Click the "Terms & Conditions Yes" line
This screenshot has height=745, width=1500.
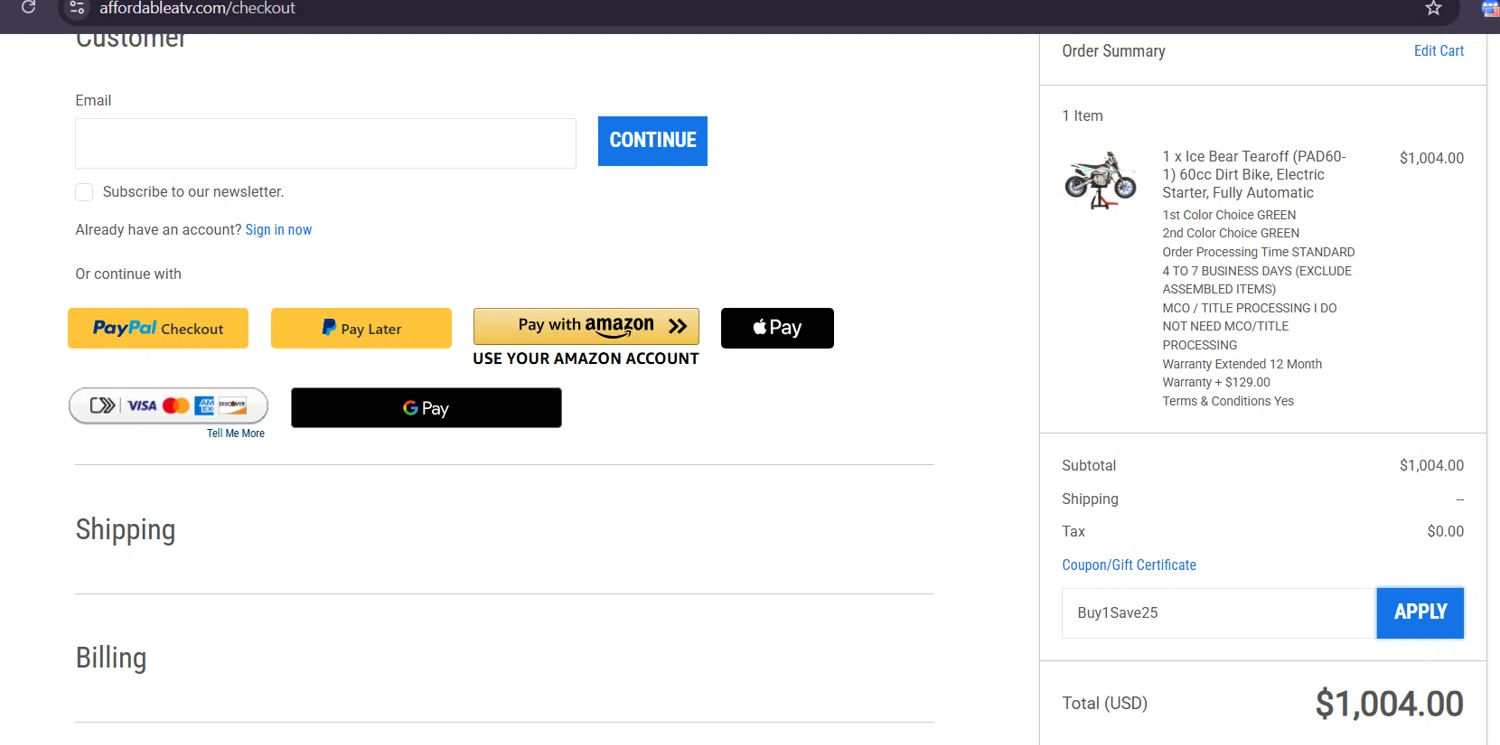1228,401
